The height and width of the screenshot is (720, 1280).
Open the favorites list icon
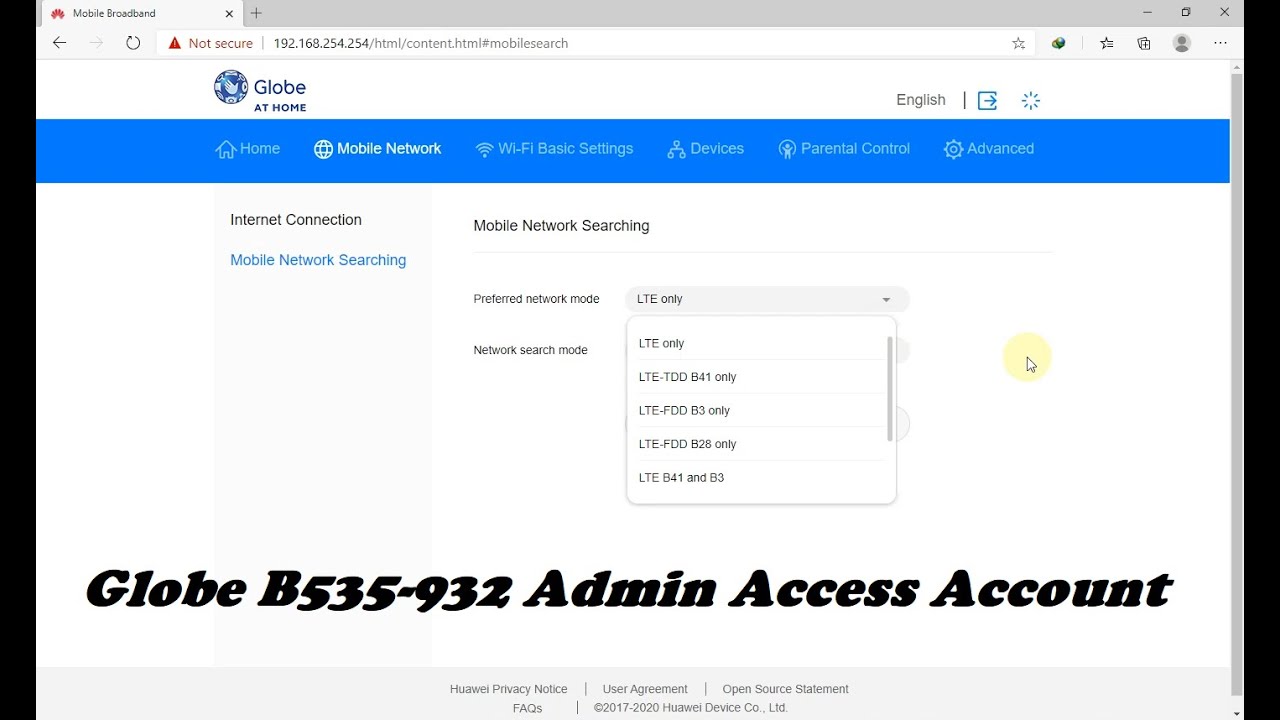click(1106, 43)
